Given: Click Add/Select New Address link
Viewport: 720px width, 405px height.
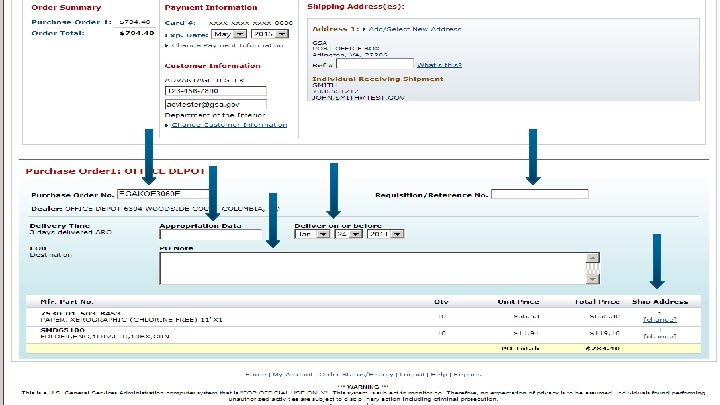Looking at the screenshot, I should (415, 29).
